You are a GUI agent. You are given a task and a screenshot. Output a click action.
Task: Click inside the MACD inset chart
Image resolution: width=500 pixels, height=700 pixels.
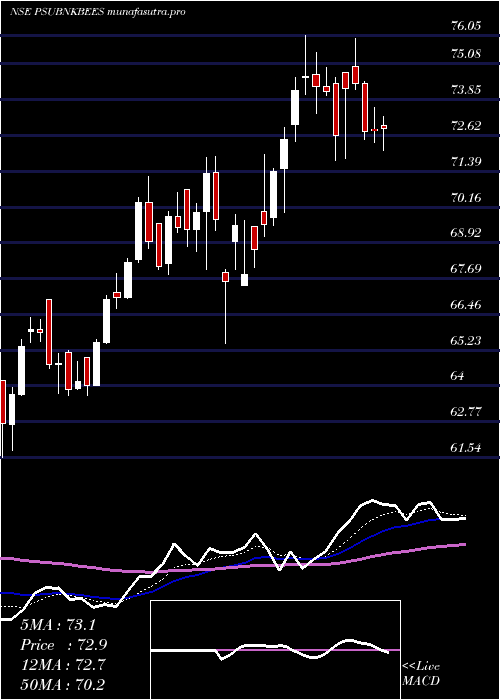click(x=275, y=650)
